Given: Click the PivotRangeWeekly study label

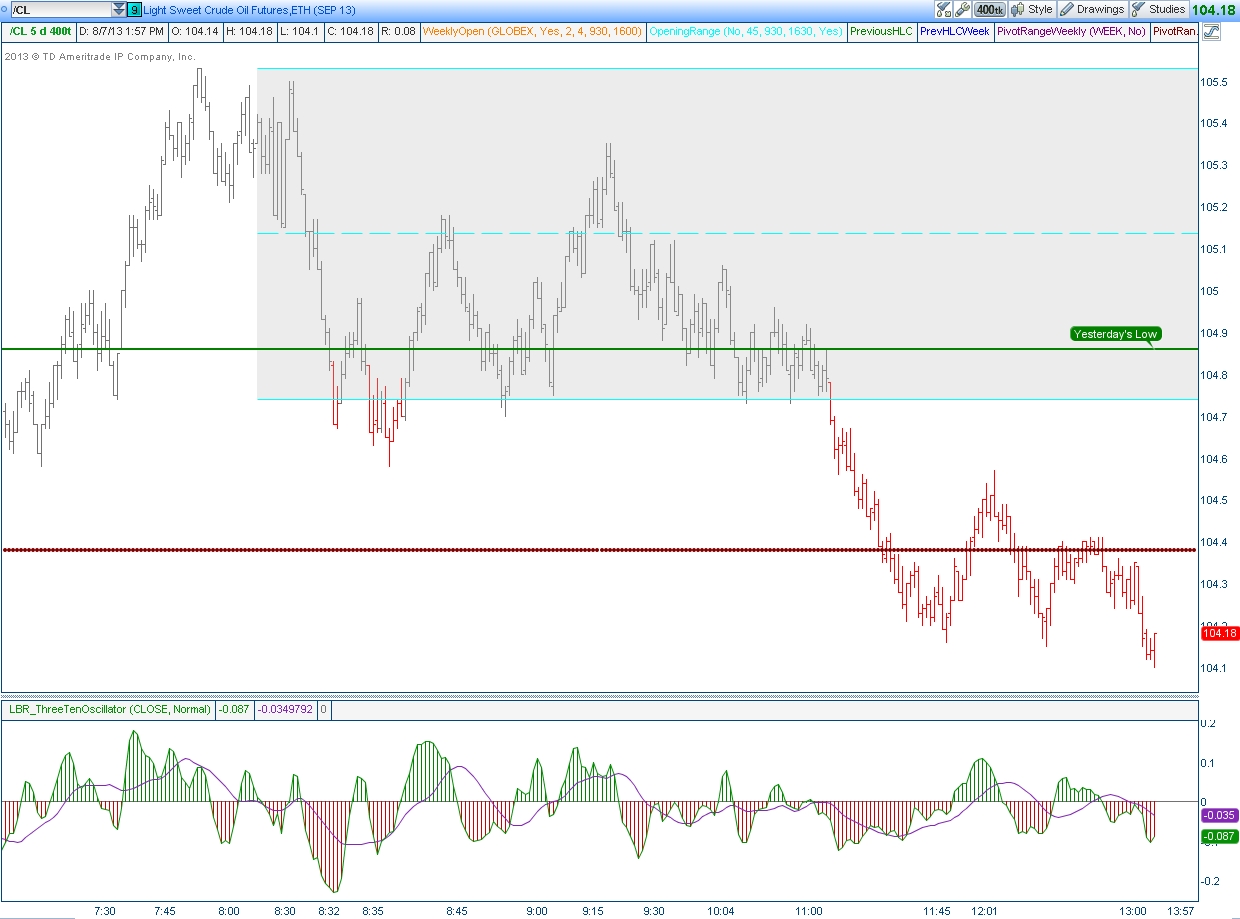Looking at the screenshot, I should click(x=1072, y=31).
